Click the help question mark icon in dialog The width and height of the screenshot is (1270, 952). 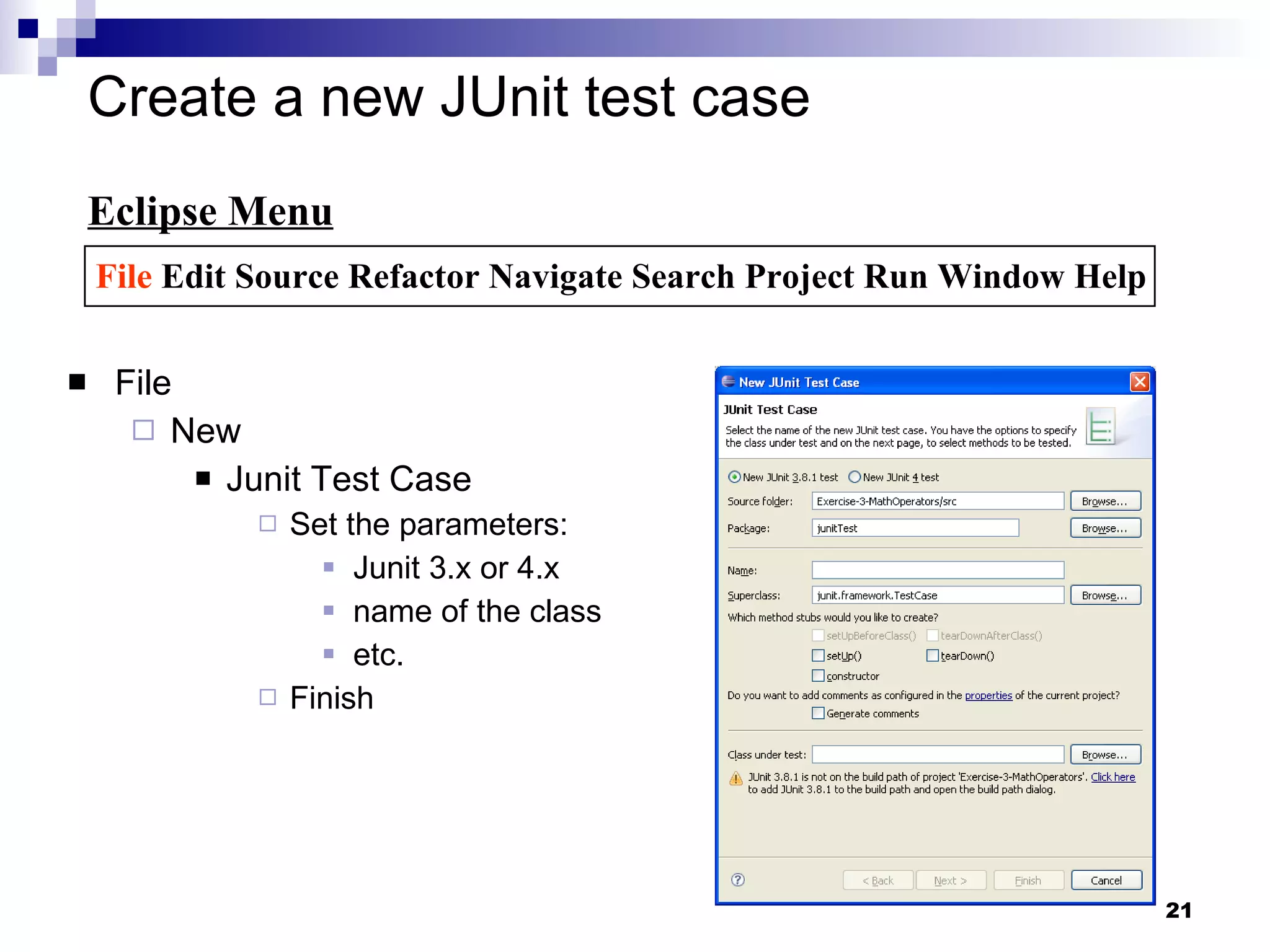737,879
